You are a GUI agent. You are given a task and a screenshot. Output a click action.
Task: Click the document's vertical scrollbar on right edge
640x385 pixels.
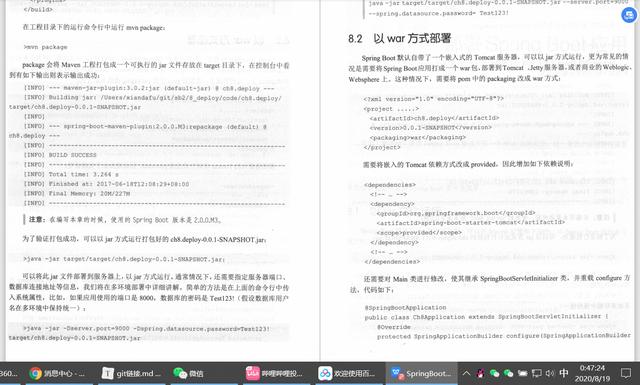[x=637, y=180]
